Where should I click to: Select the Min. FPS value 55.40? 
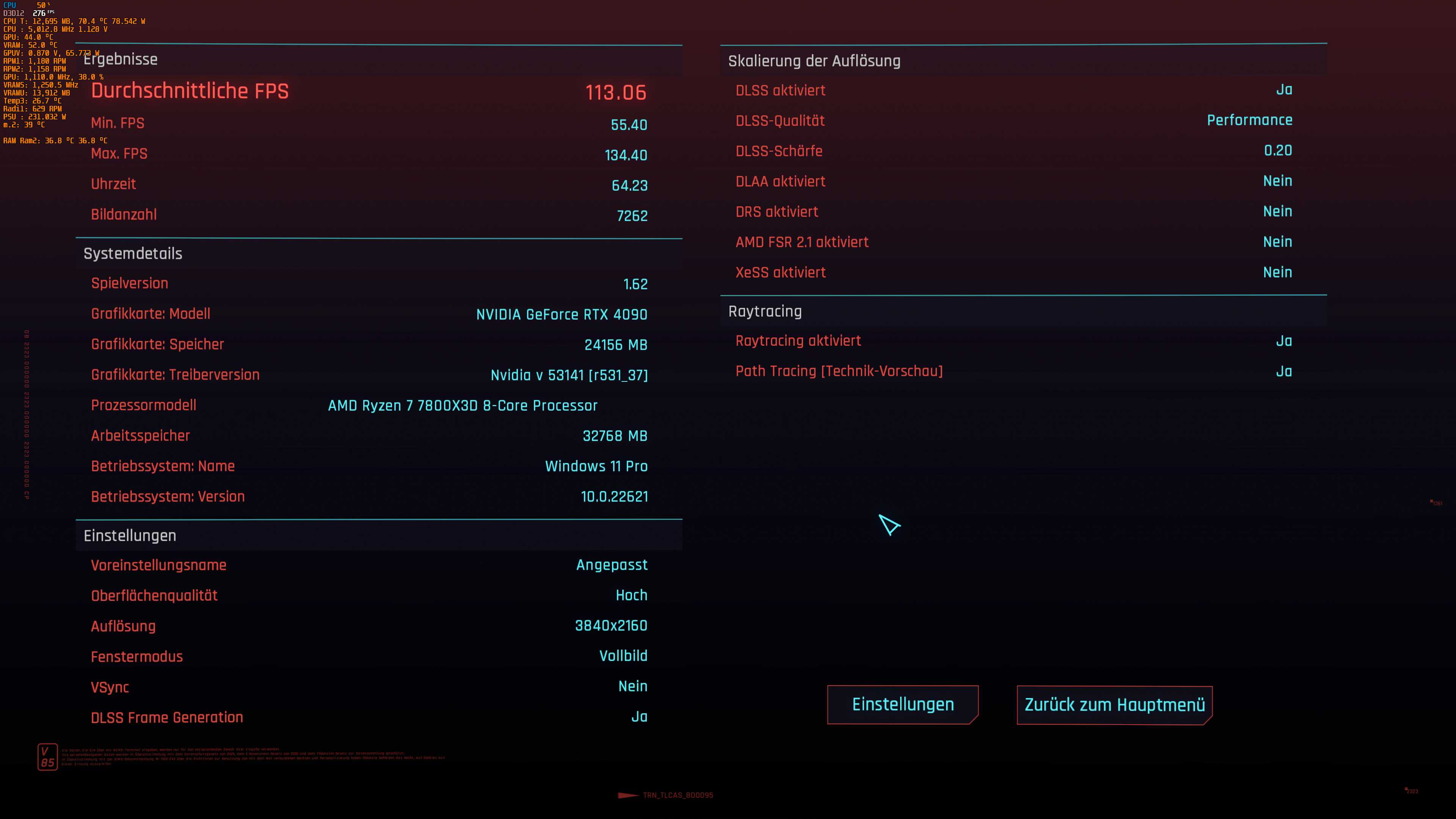[629, 125]
